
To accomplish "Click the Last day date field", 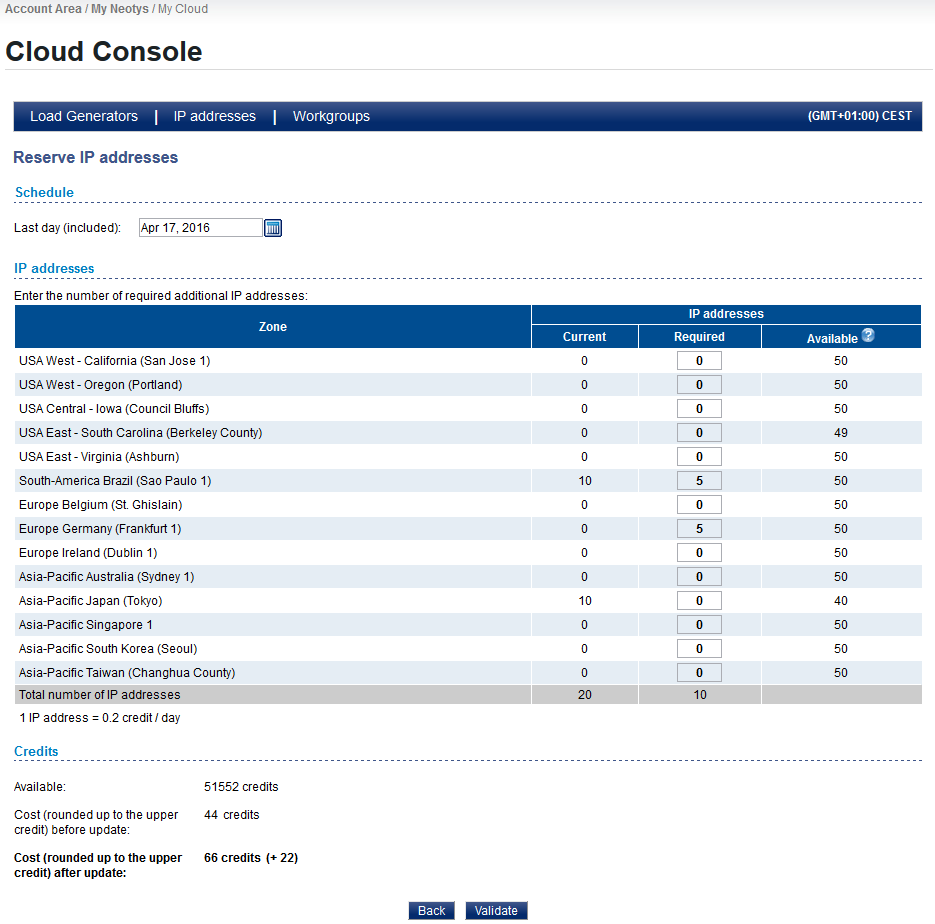I will tap(200, 228).
